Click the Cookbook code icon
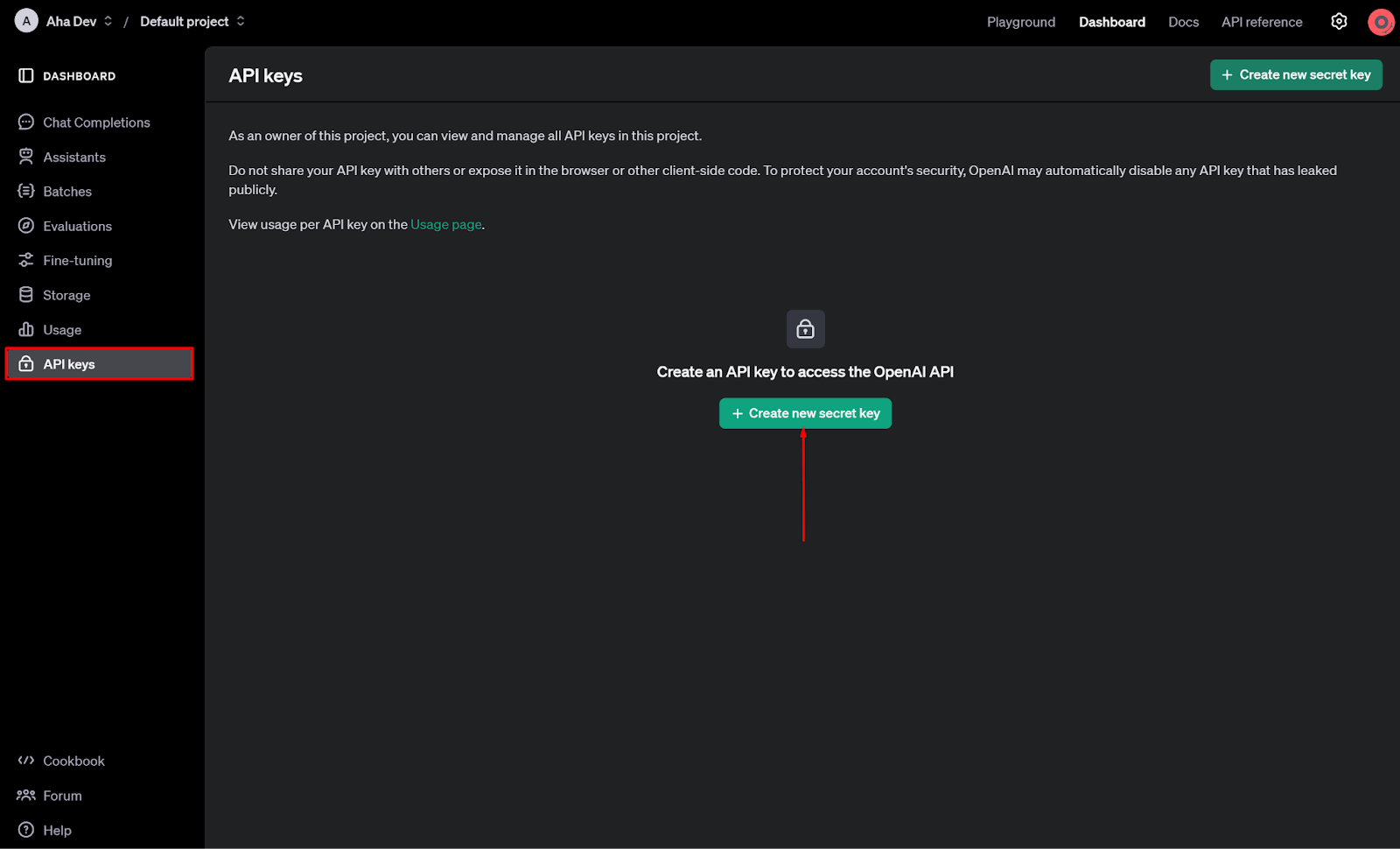 pyautogui.click(x=26, y=761)
